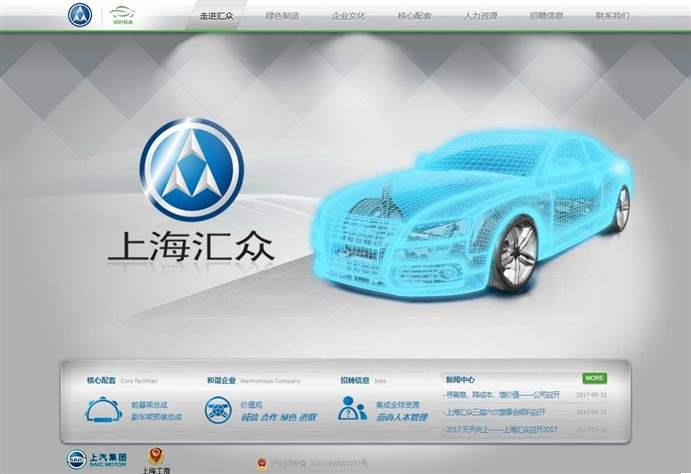Screen dimensions: 691x474
Task: Click the 和谐企业 Harmonious Company heading
Action: pyautogui.click(x=254, y=381)
